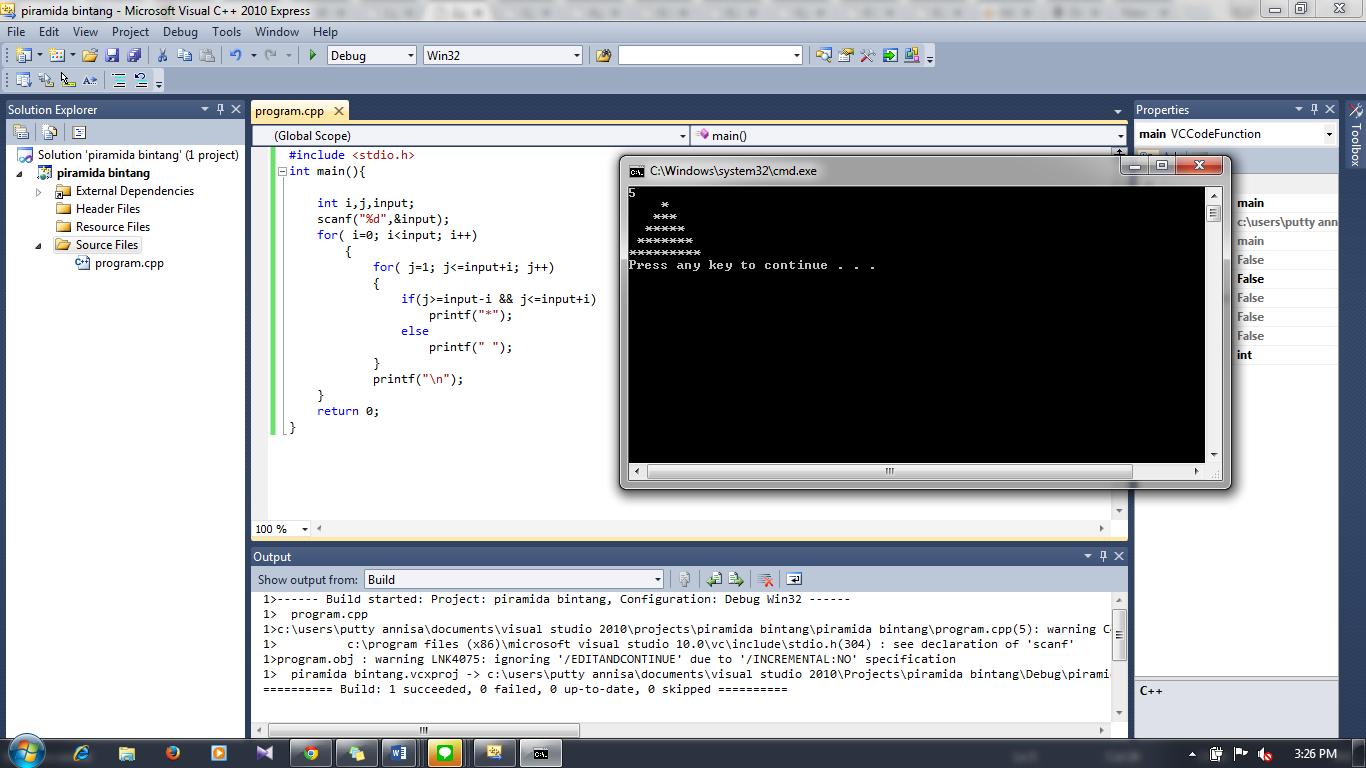Select the program.cpp editor tab
Screen dimensions: 1366x768
(291, 111)
